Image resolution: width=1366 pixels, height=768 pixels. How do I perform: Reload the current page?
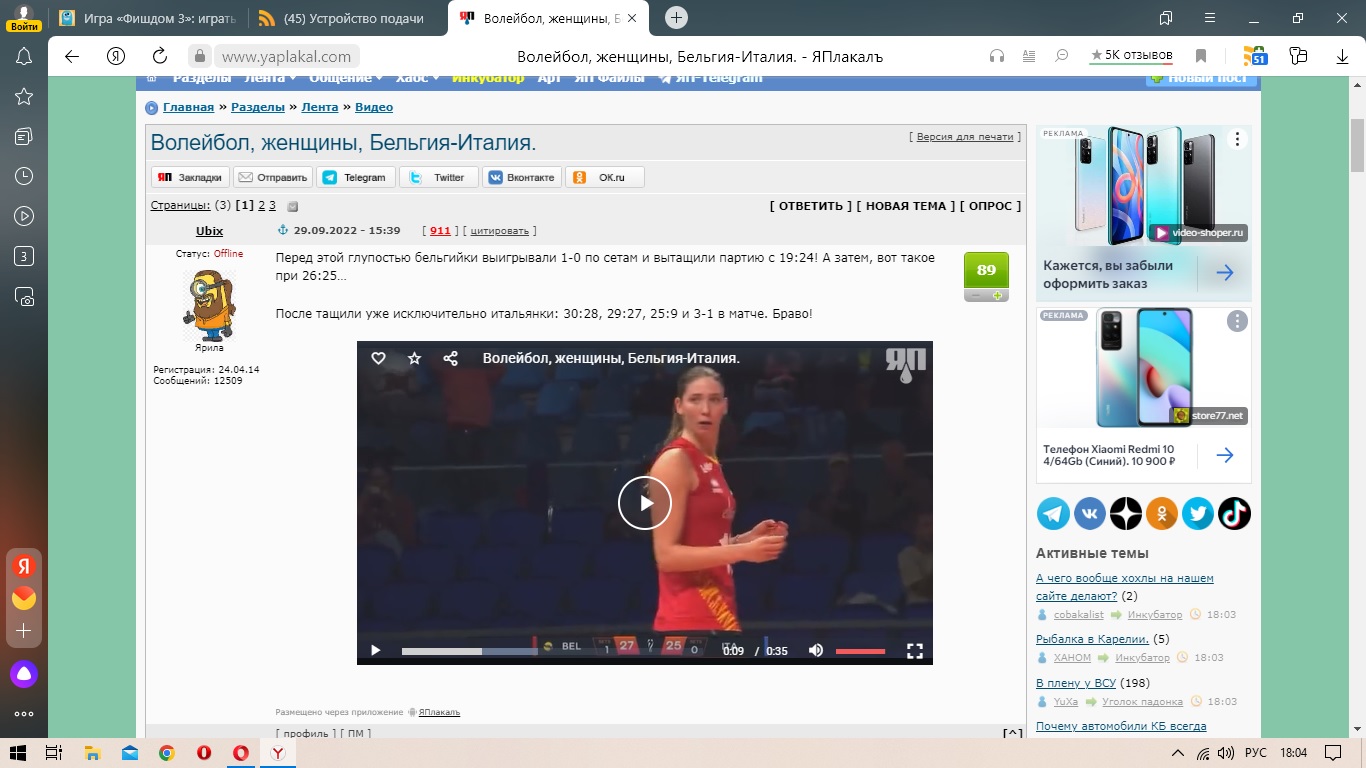tap(160, 56)
